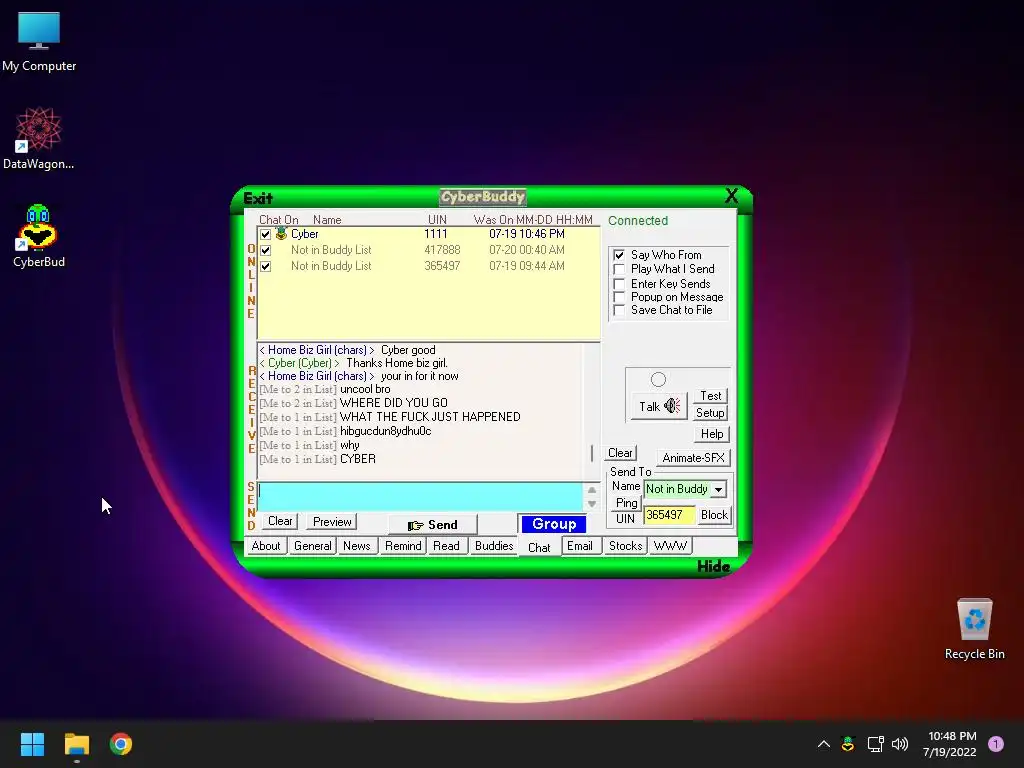Viewport: 1024px width, 768px height.
Task: Open the Stocks tab
Action: [625, 546]
